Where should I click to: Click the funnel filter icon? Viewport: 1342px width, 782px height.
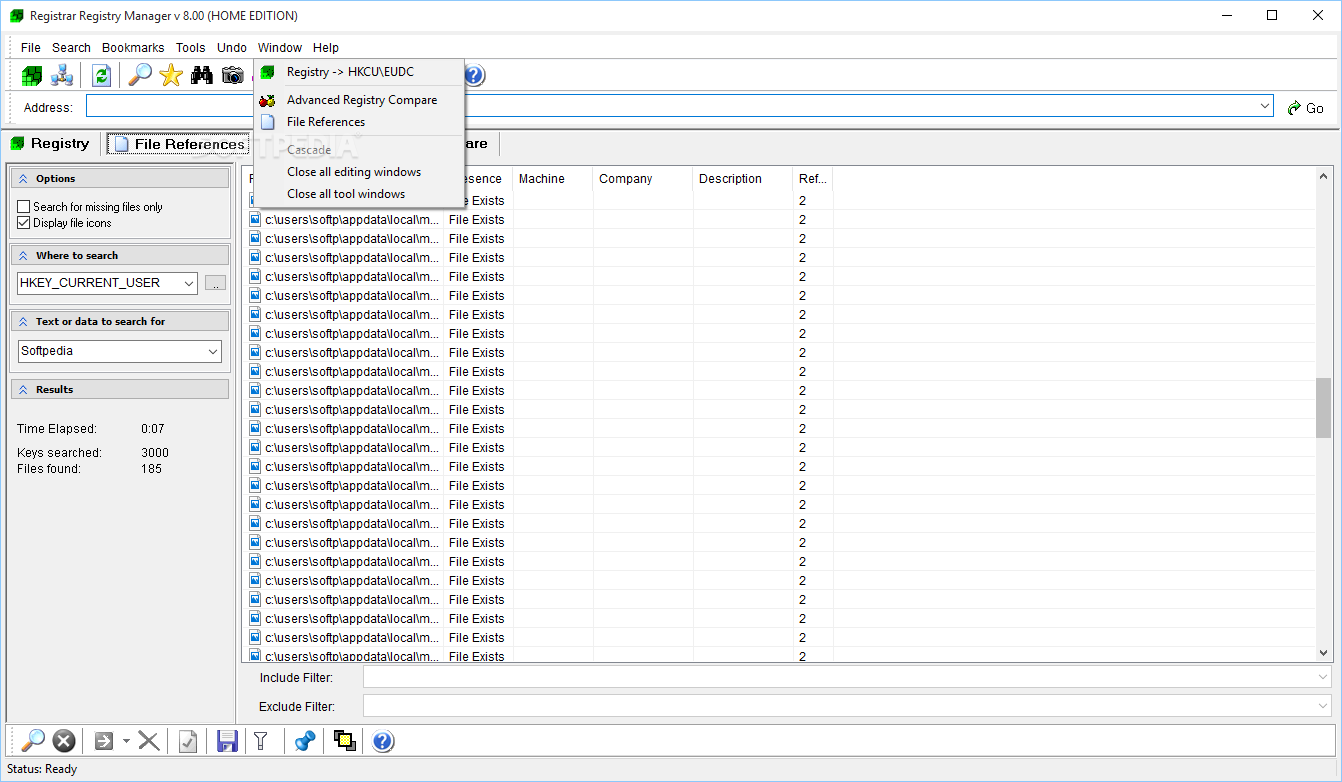(x=261, y=741)
